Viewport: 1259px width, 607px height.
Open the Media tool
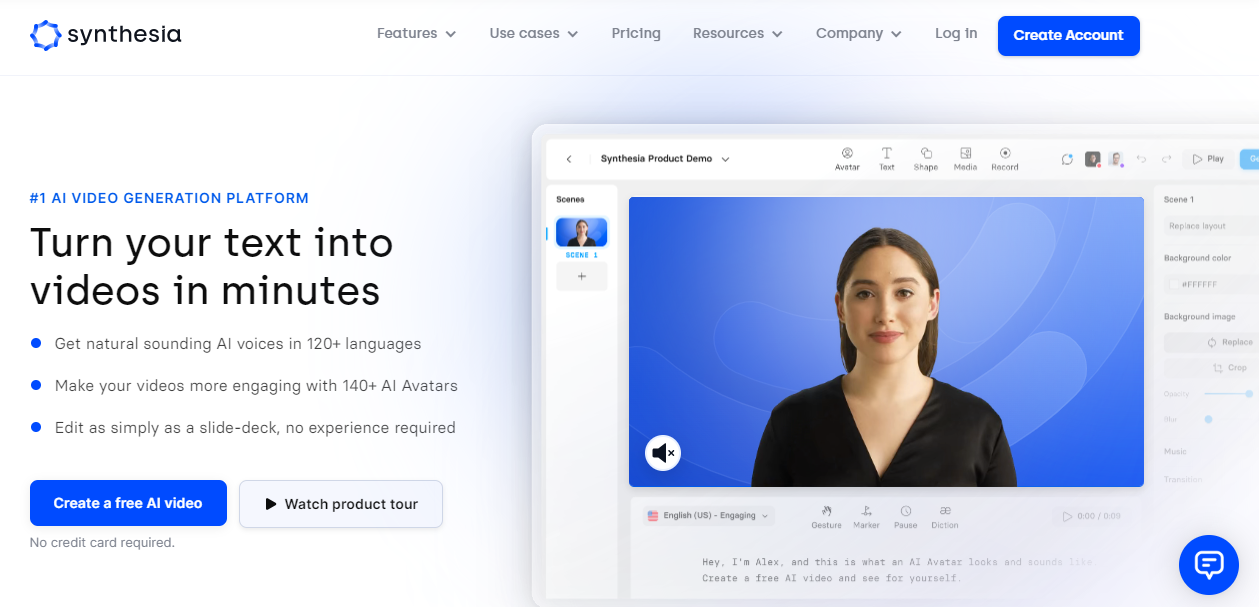tap(965, 159)
